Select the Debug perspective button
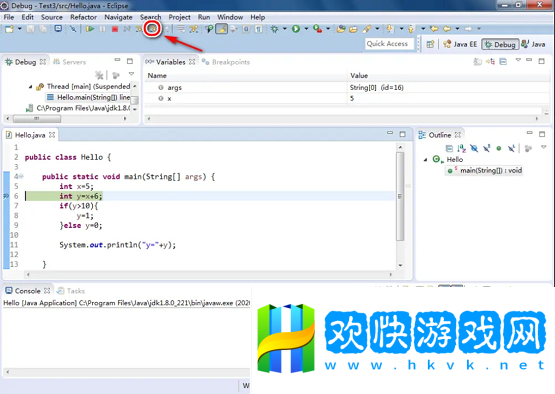Screen dimensions: 555x394 click(500, 44)
